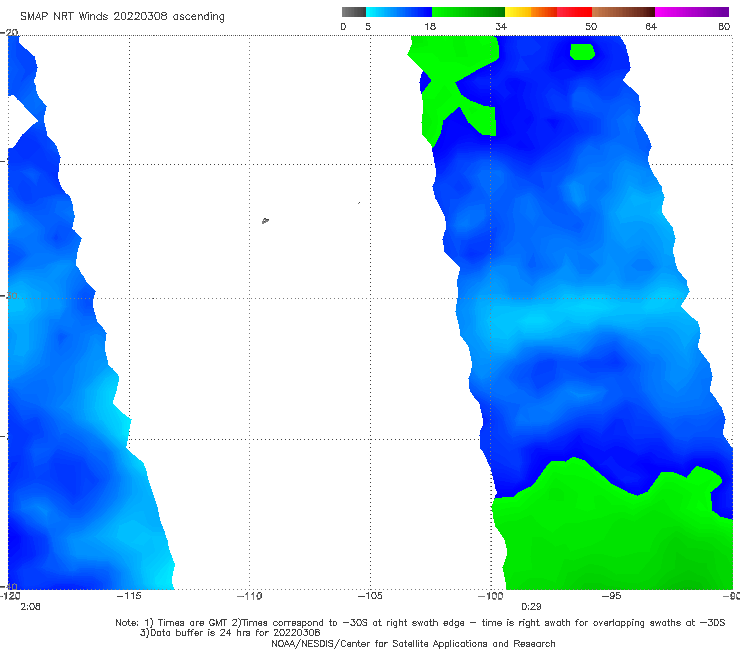Click the longitude label '-115'

pyautogui.click(x=129, y=596)
